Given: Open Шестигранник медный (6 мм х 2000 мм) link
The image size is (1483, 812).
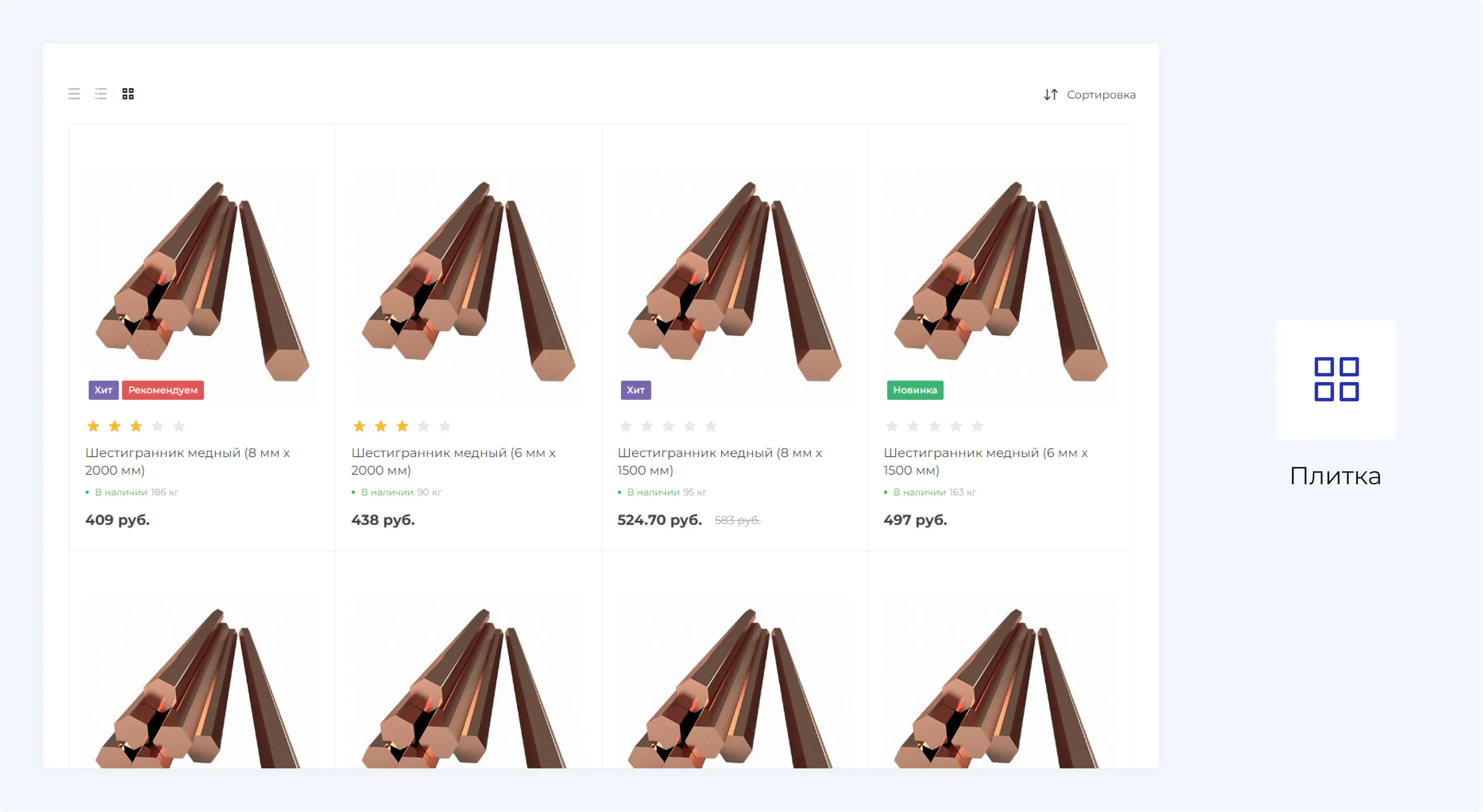Looking at the screenshot, I should [453, 462].
